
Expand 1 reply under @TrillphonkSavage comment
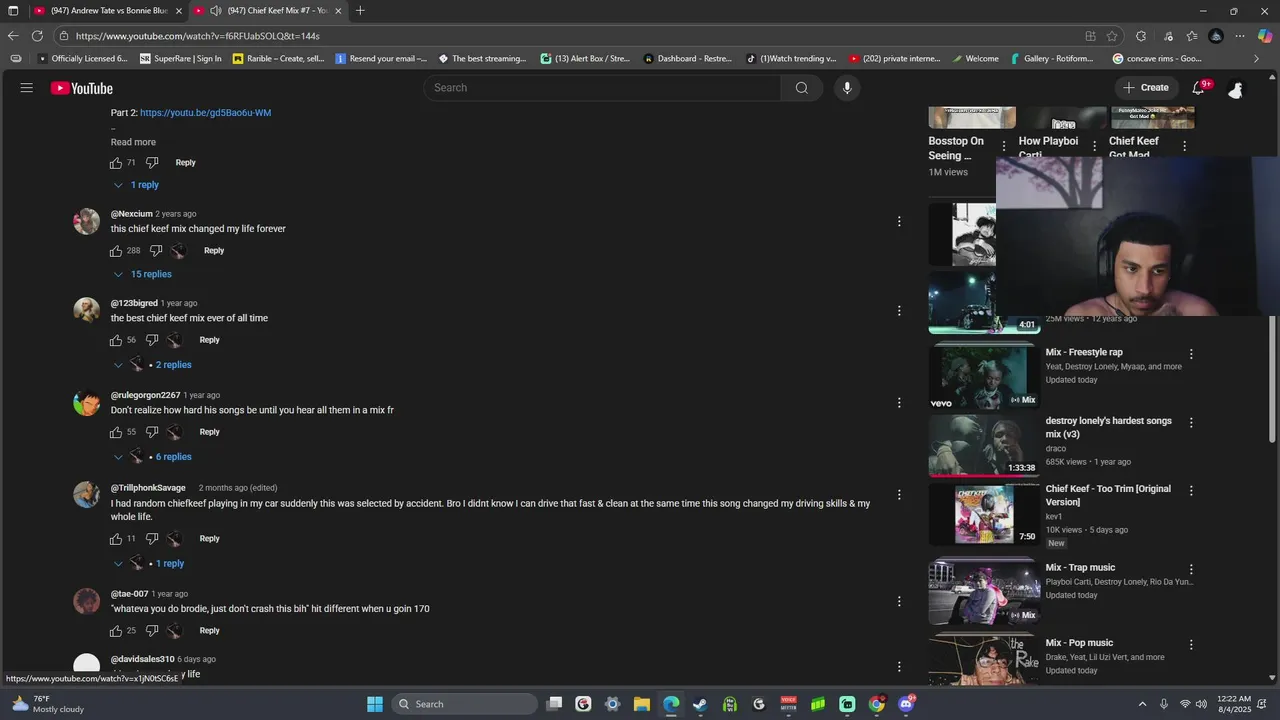[x=149, y=564]
